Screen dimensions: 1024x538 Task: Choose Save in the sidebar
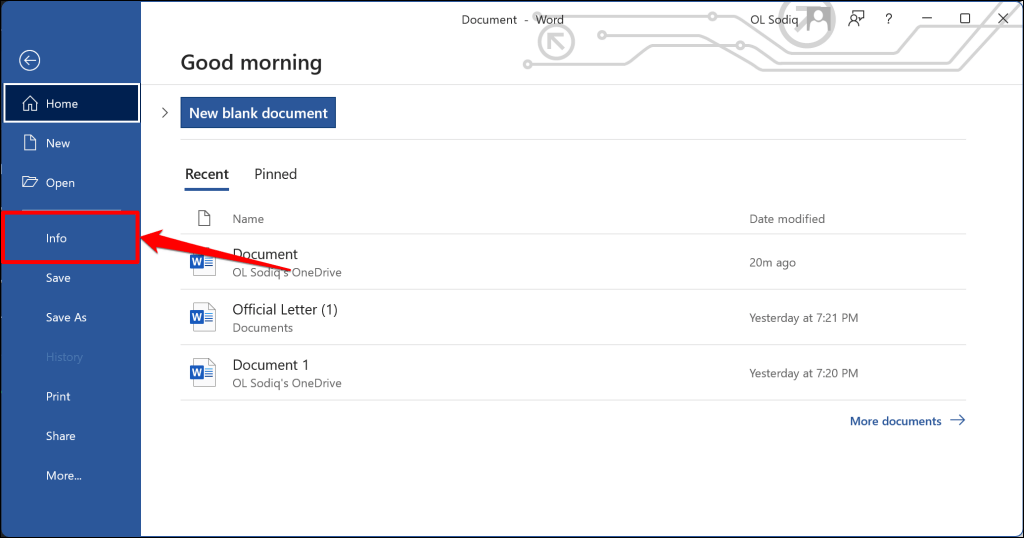coord(71,278)
